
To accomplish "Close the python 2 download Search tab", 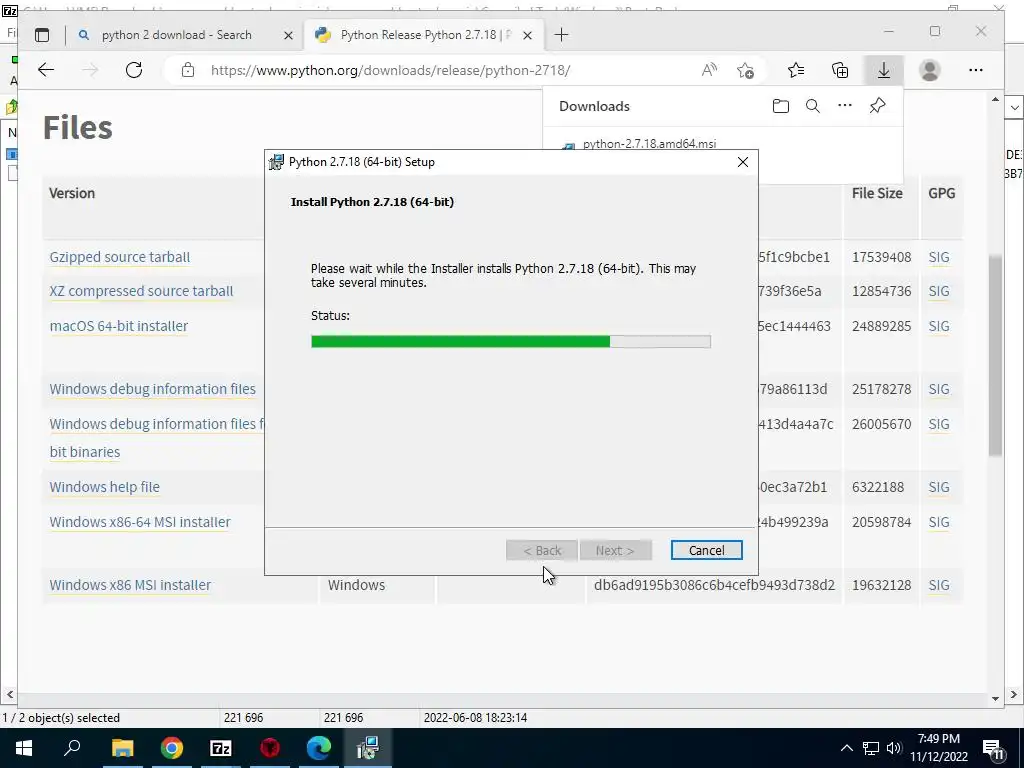I will pyautogui.click(x=288, y=35).
